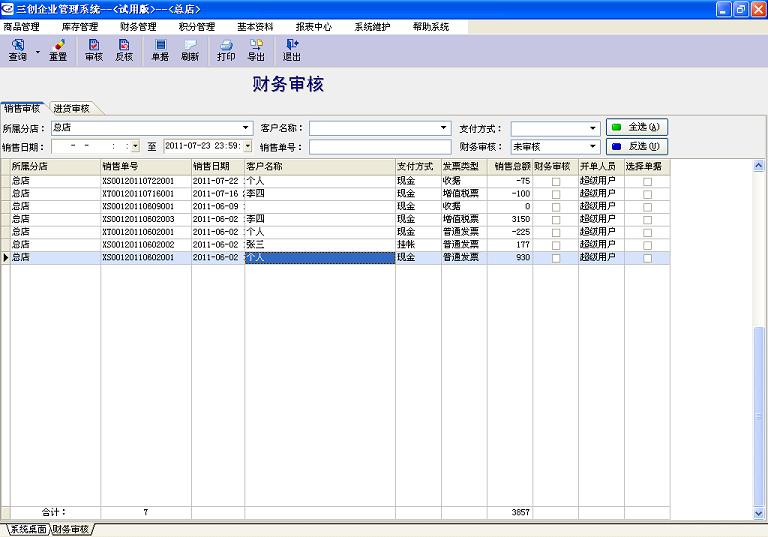Viewport: 768px width, 537px height.
Task: Select order cell XS00120110602003
Action: tap(146, 219)
